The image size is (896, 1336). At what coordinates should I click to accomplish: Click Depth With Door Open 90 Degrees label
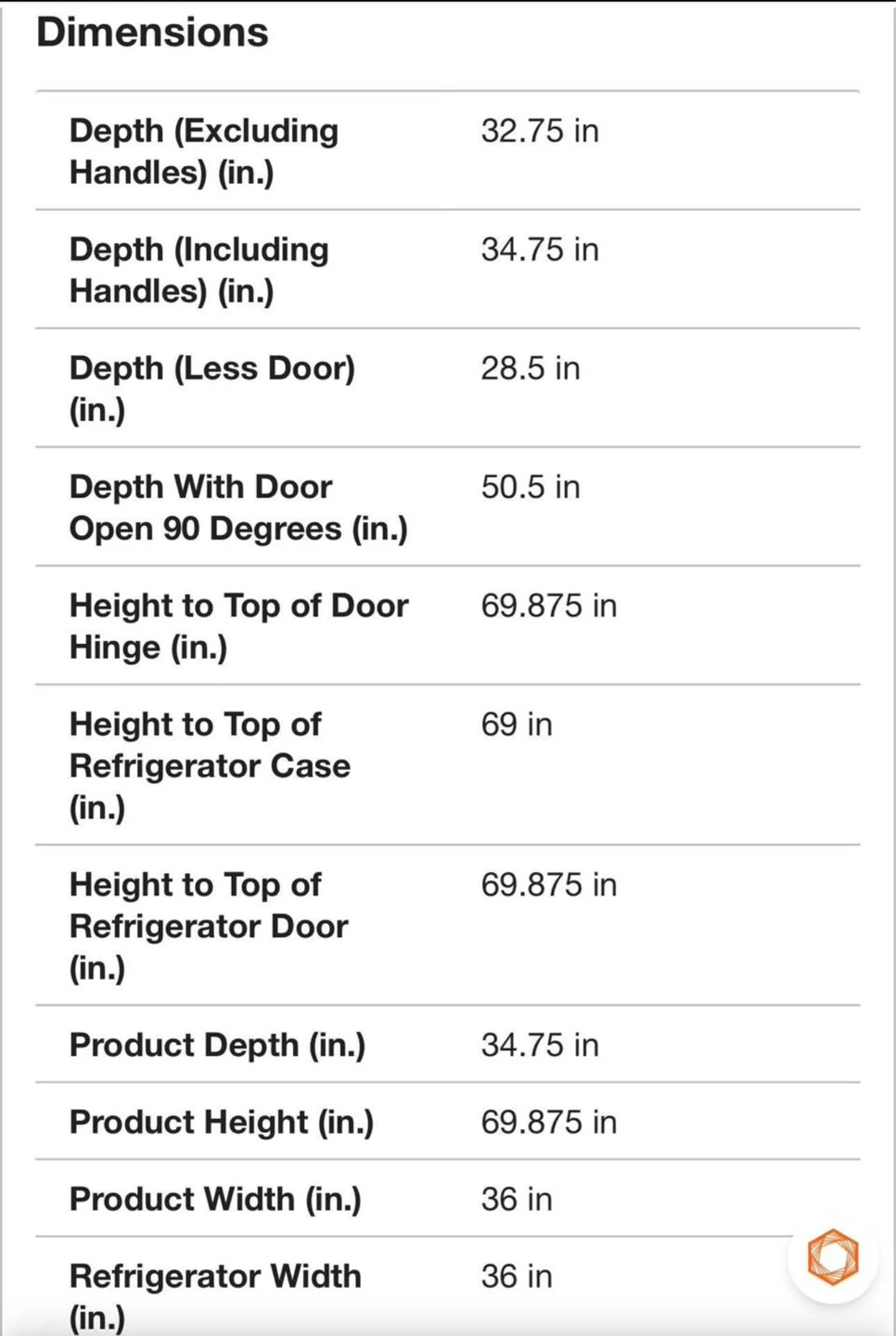click(x=238, y=507)
